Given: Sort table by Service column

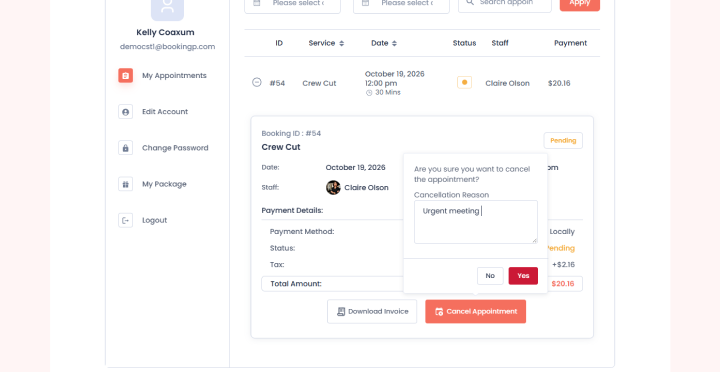Looking at the screenshot, I should (x=326, y=43).
